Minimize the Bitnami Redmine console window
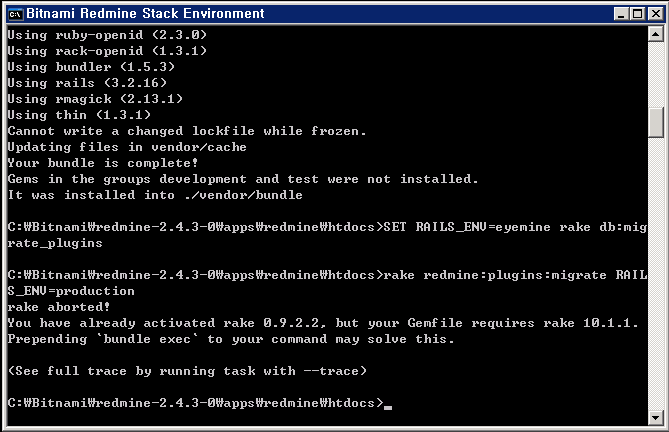Image resolution: width=669 pixels, height=432 pixels. pos(621,14)
